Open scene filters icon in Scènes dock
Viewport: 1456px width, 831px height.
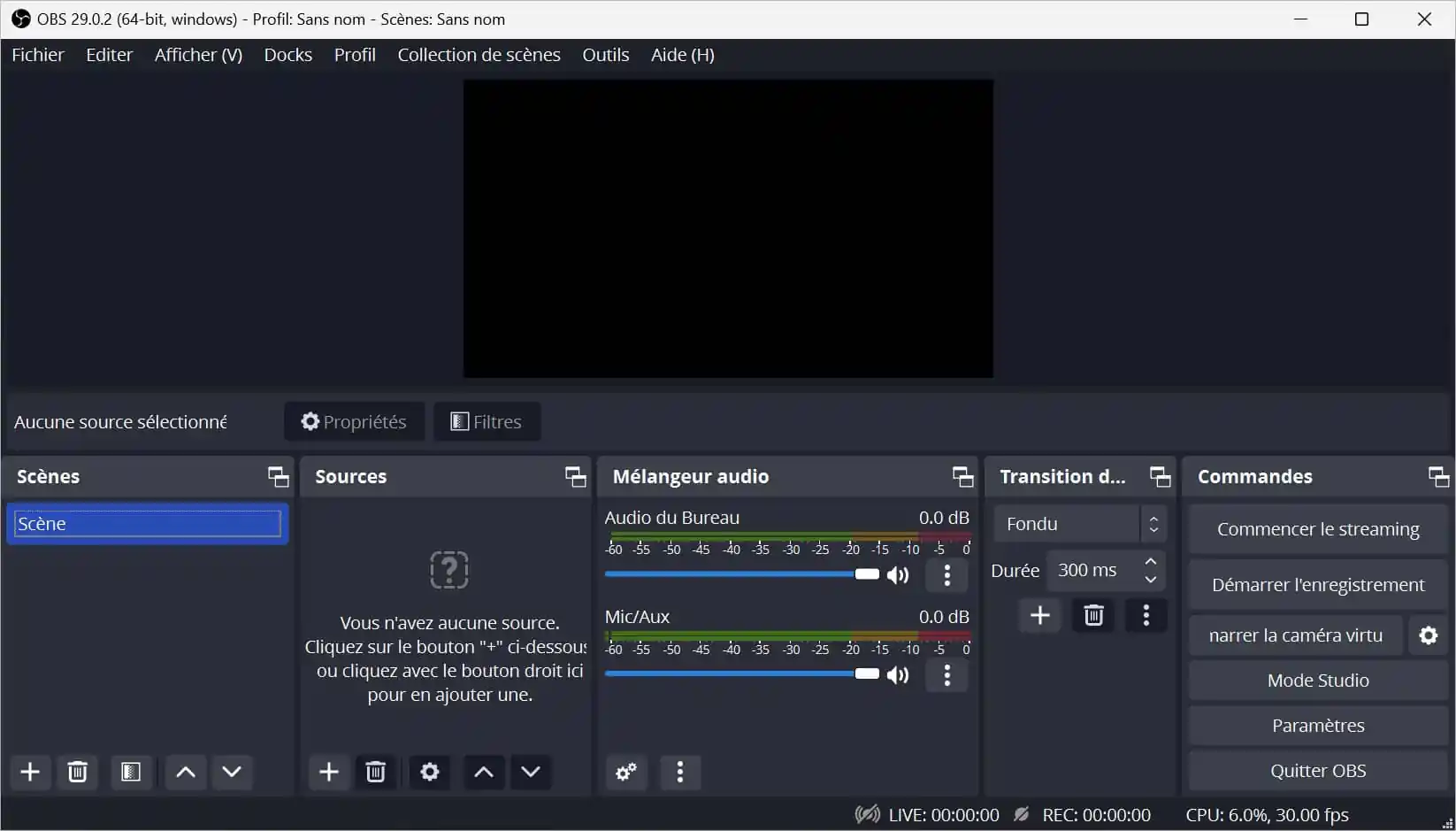(131, 772)
